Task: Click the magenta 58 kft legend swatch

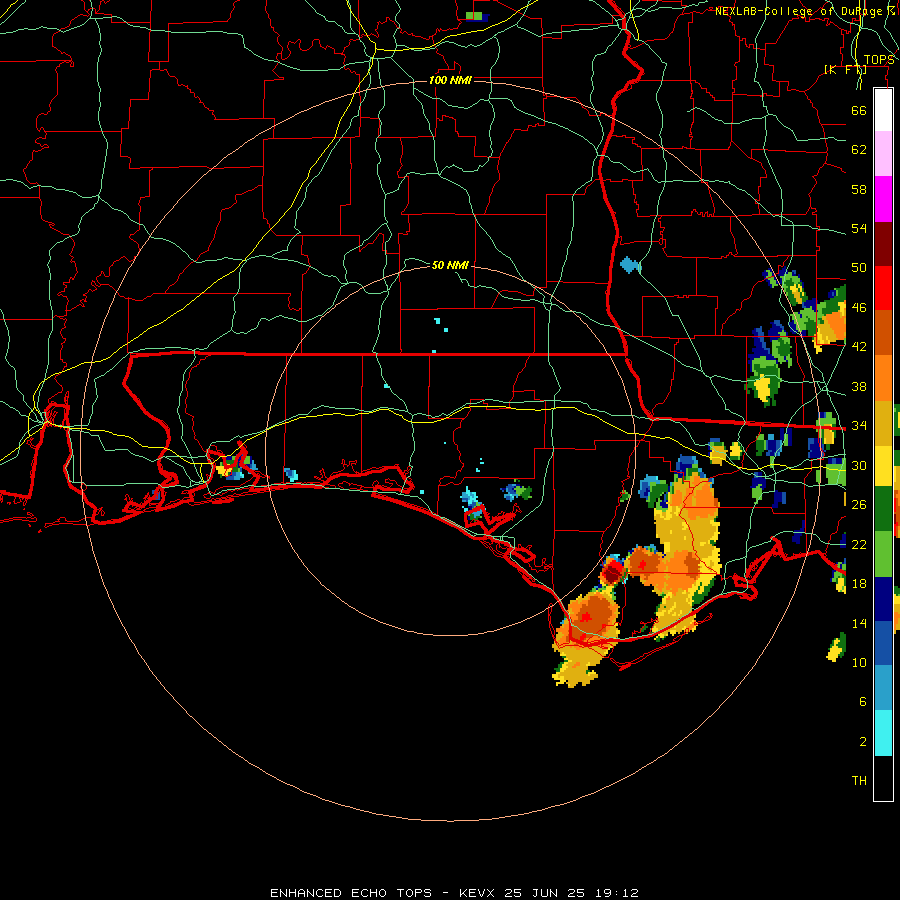Action: [883, 199]
